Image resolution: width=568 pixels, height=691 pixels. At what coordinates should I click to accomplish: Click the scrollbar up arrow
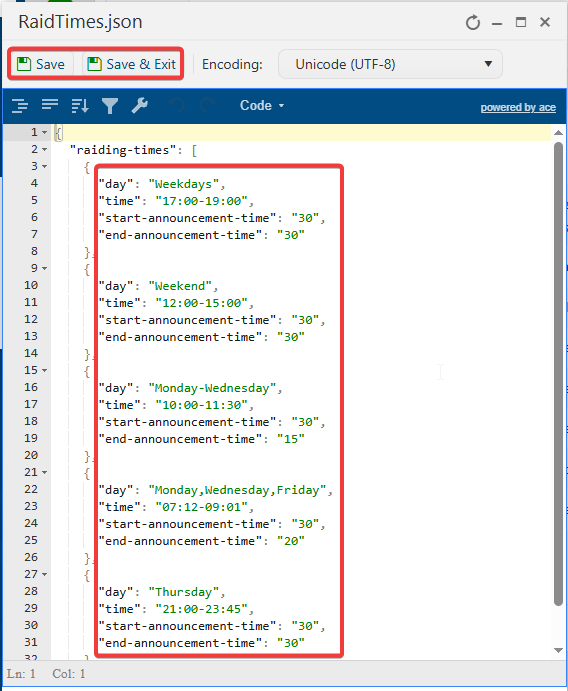click(x=558, y=133)
